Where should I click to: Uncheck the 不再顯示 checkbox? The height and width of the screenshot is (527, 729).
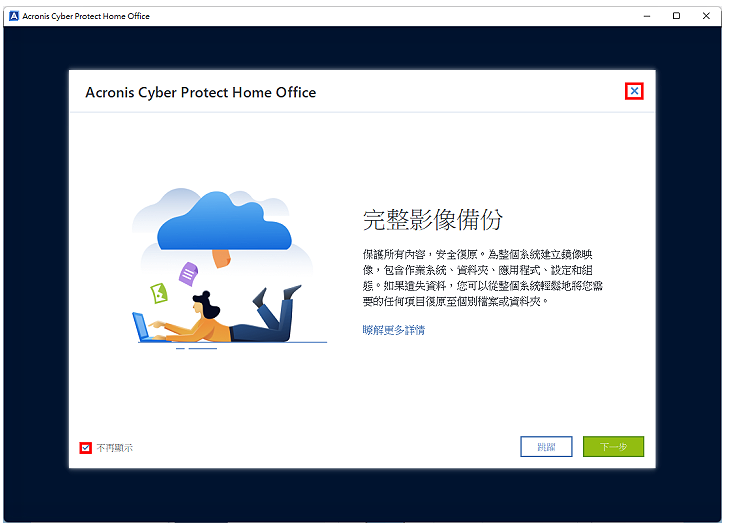coord(86,448)
